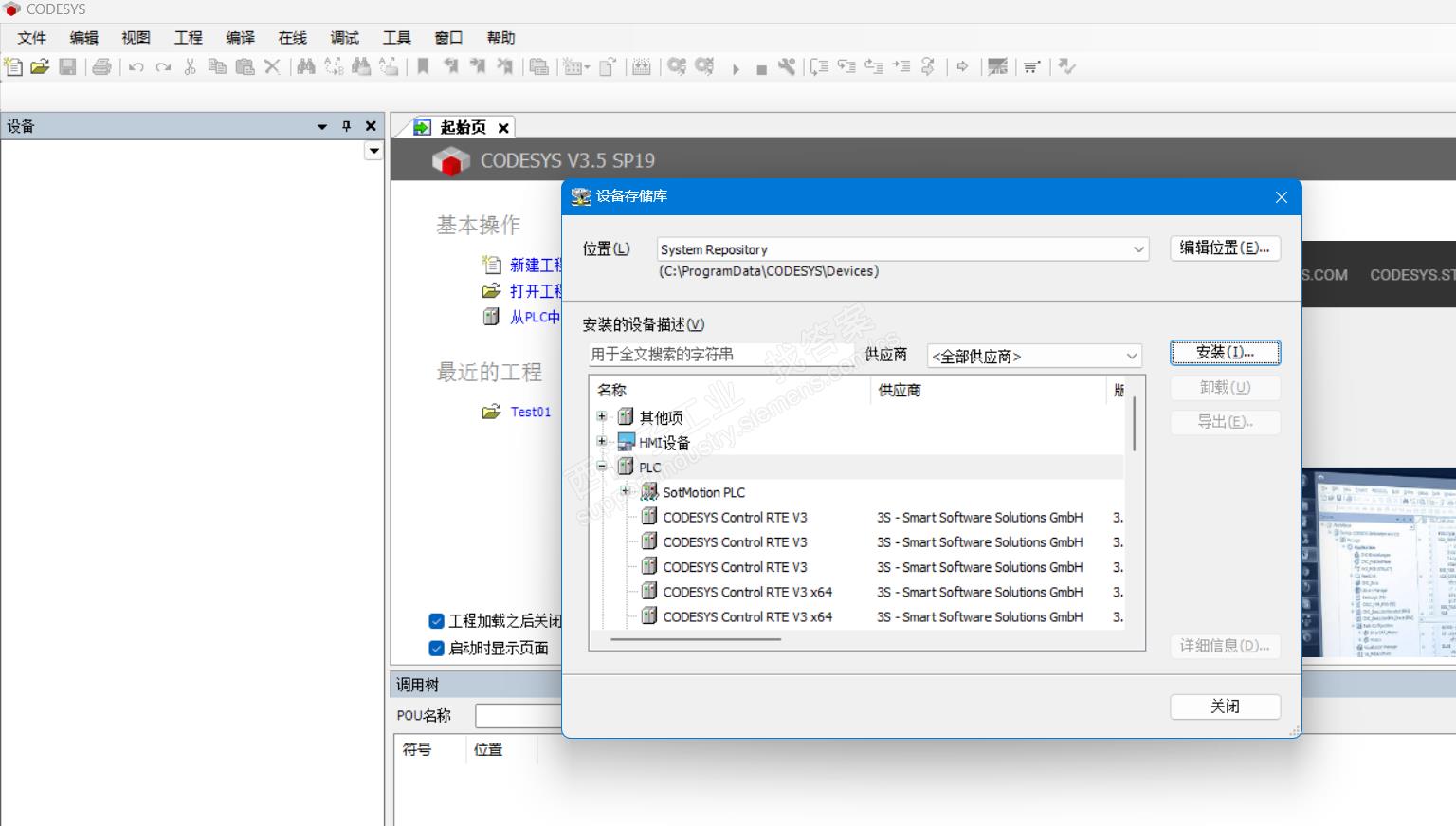
Task: Expand the HMI设备 tree node
Action: [602, 441]
